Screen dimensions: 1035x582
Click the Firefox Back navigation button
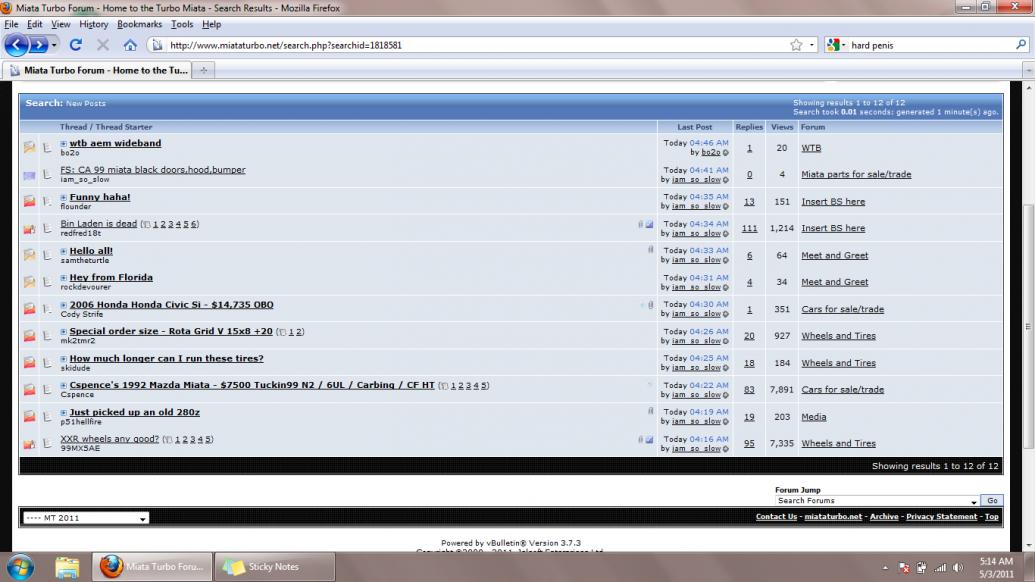(17, 45)
